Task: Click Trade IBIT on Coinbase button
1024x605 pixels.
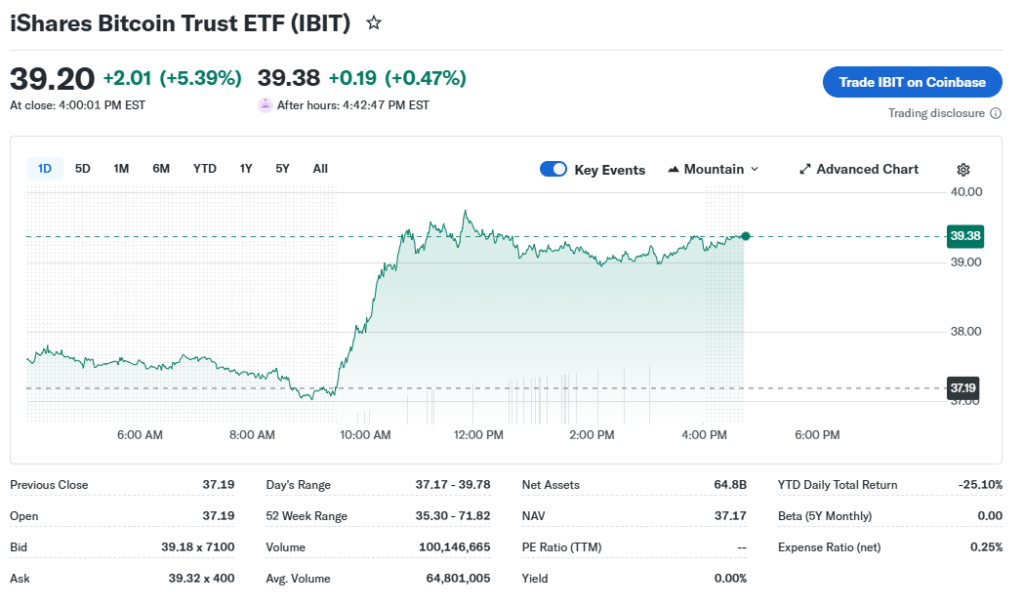Action: pos(912,82)
